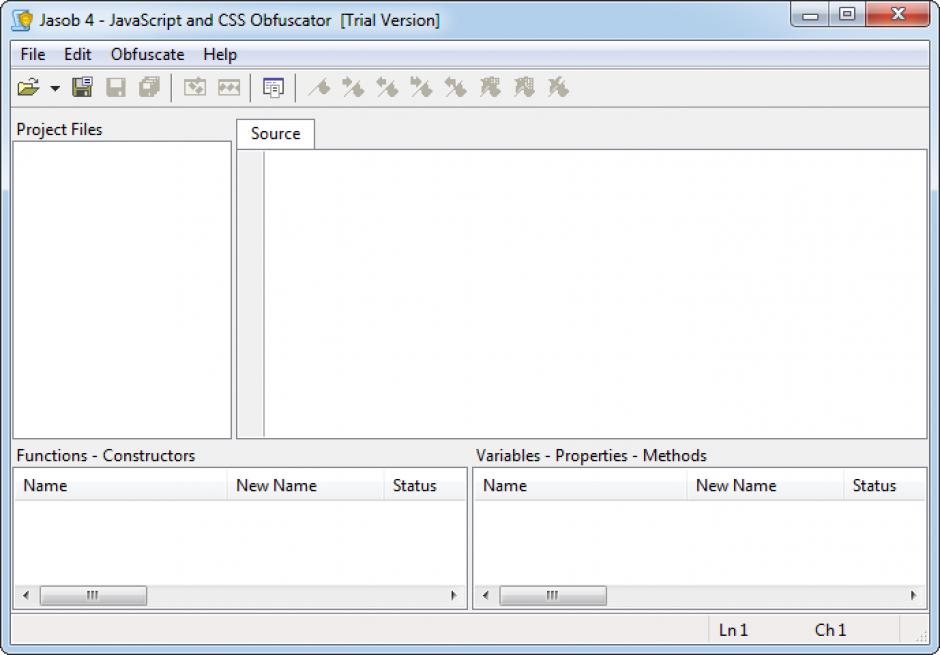
Task: Click the left scroll arrow in the Functions panel
Action: coord(26,595)
